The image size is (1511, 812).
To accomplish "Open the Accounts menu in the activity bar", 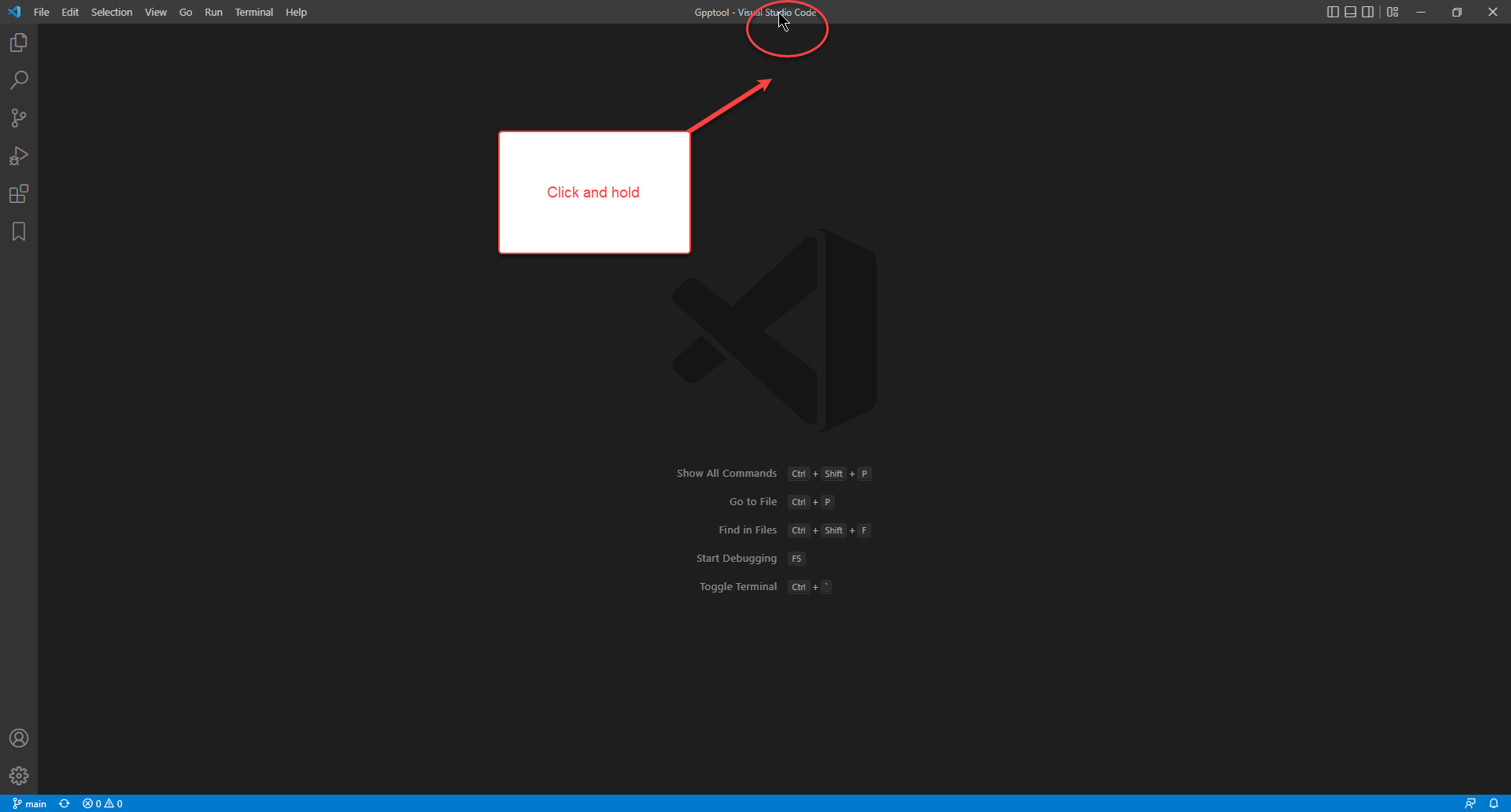I will coord(19,738).
